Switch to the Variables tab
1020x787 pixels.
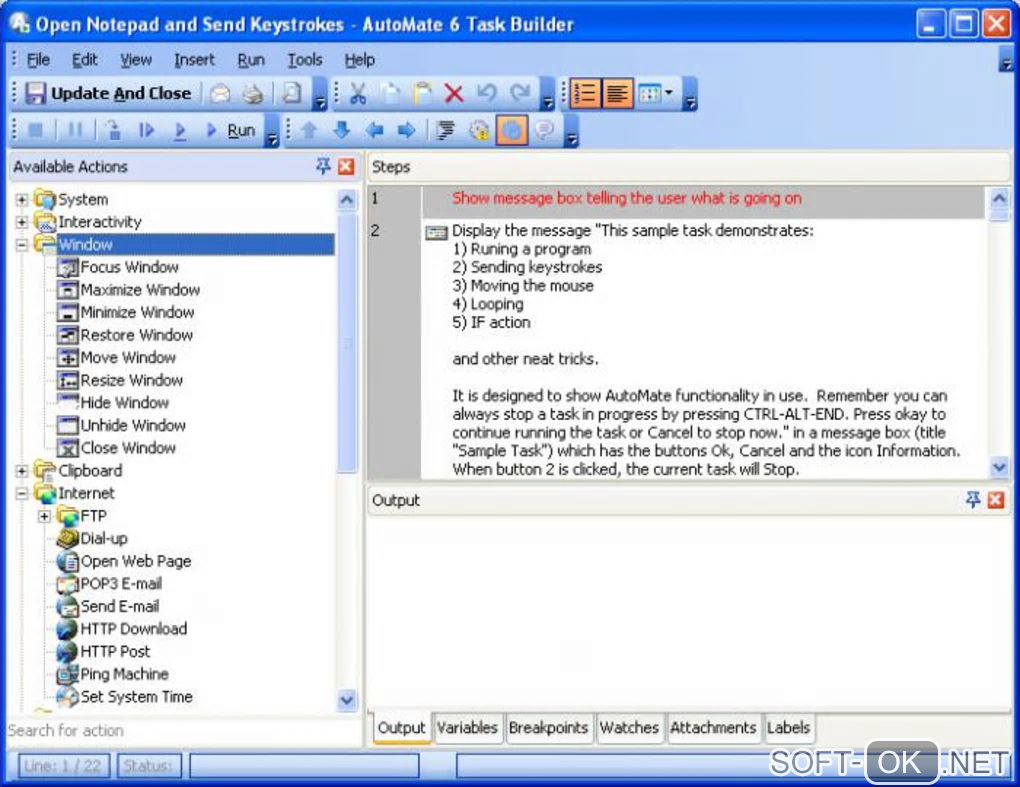coord(467,727)
